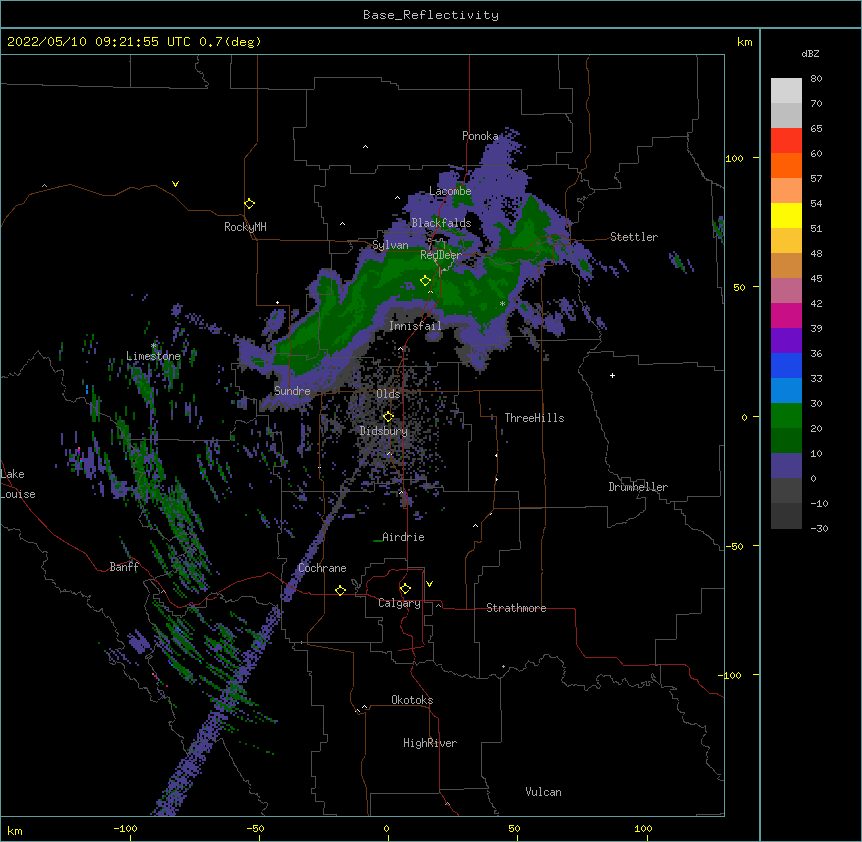862x842 pixels.
Task: Click the RockyMH label
Action: 245,227
